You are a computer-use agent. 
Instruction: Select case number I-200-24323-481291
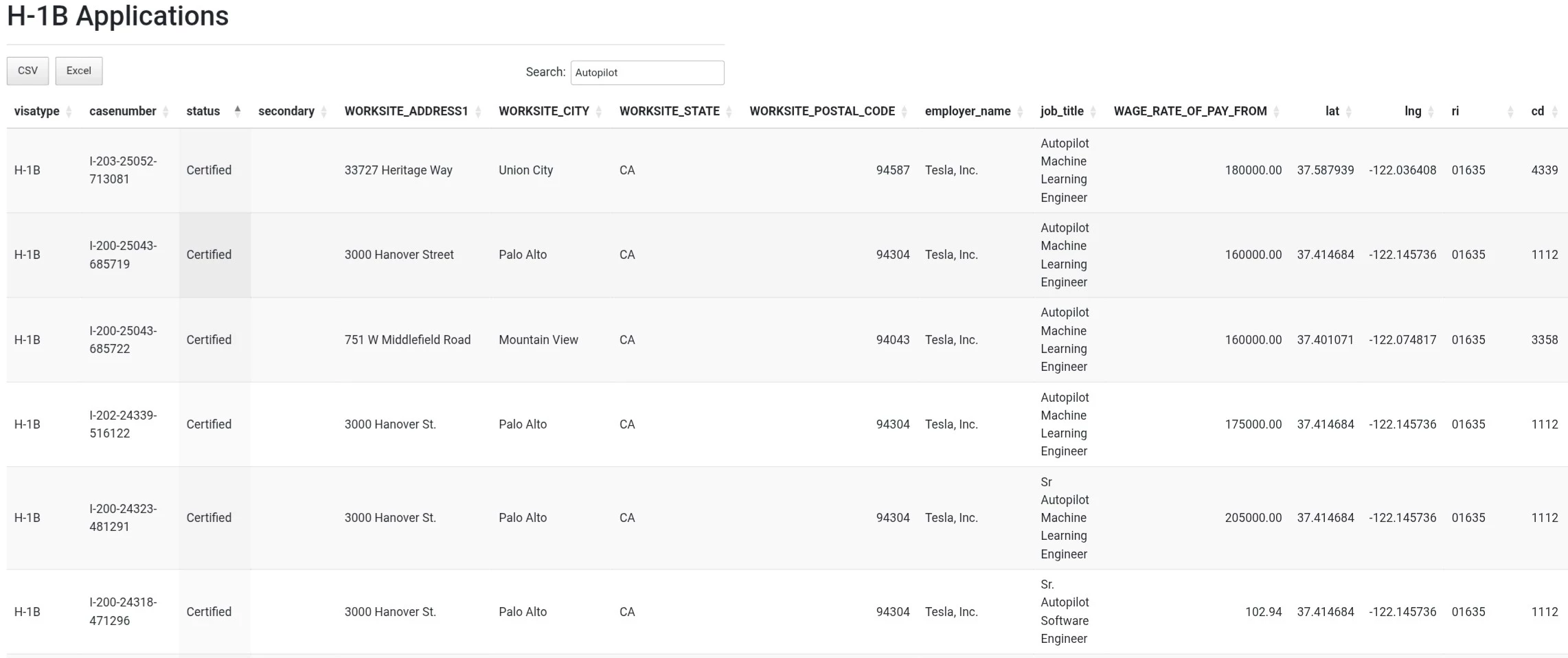click(123, 518)
